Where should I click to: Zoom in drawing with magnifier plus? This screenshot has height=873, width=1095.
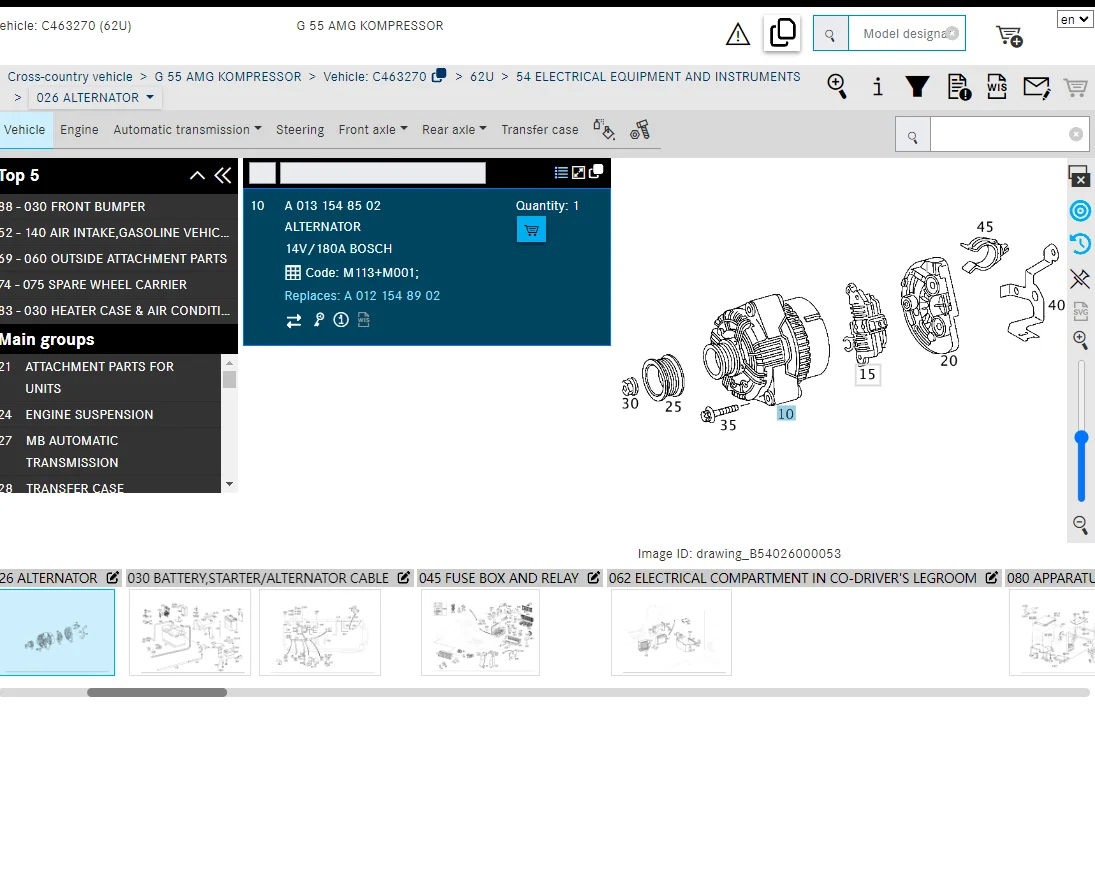[1080, 340]
